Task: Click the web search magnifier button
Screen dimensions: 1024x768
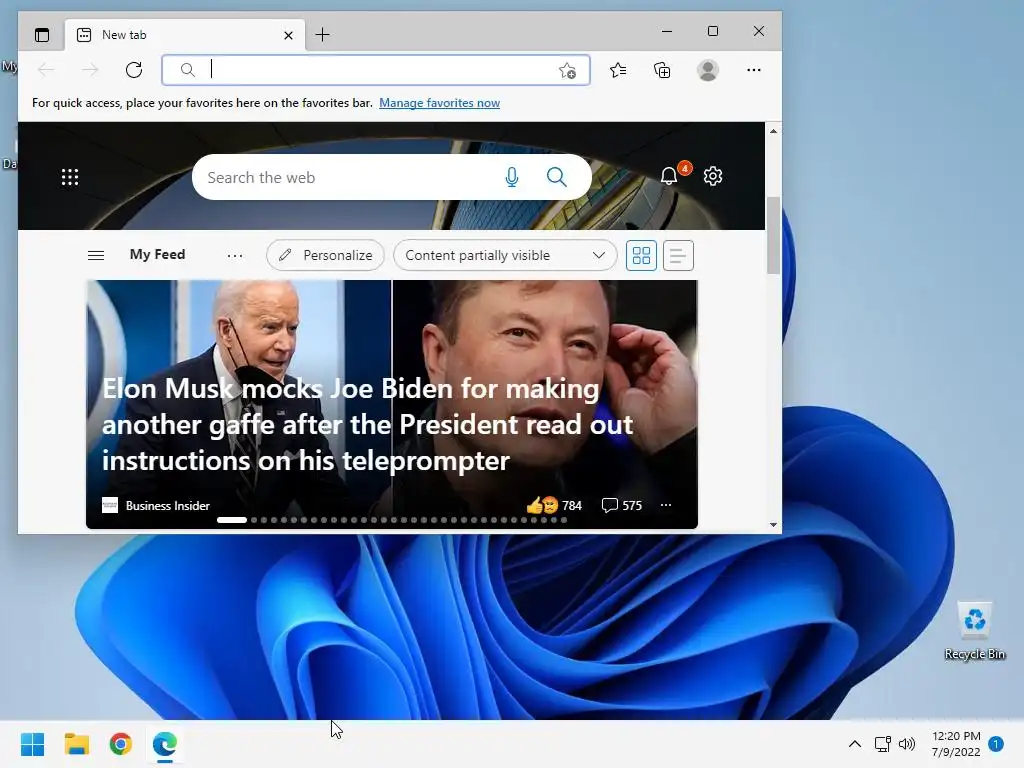Action: (556, 177)
